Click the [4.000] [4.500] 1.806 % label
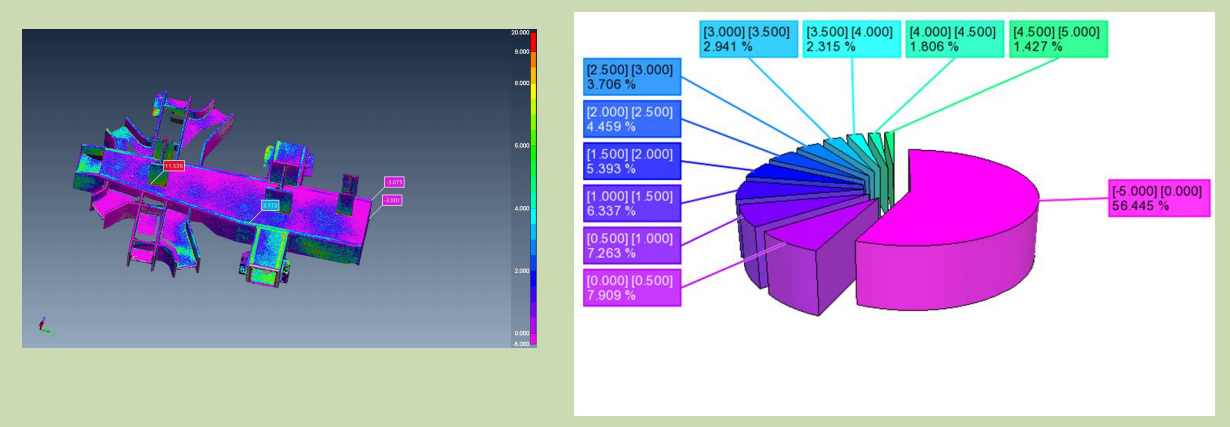The image size is (1230, 427). pyautogui.click(x=953, y=39)
